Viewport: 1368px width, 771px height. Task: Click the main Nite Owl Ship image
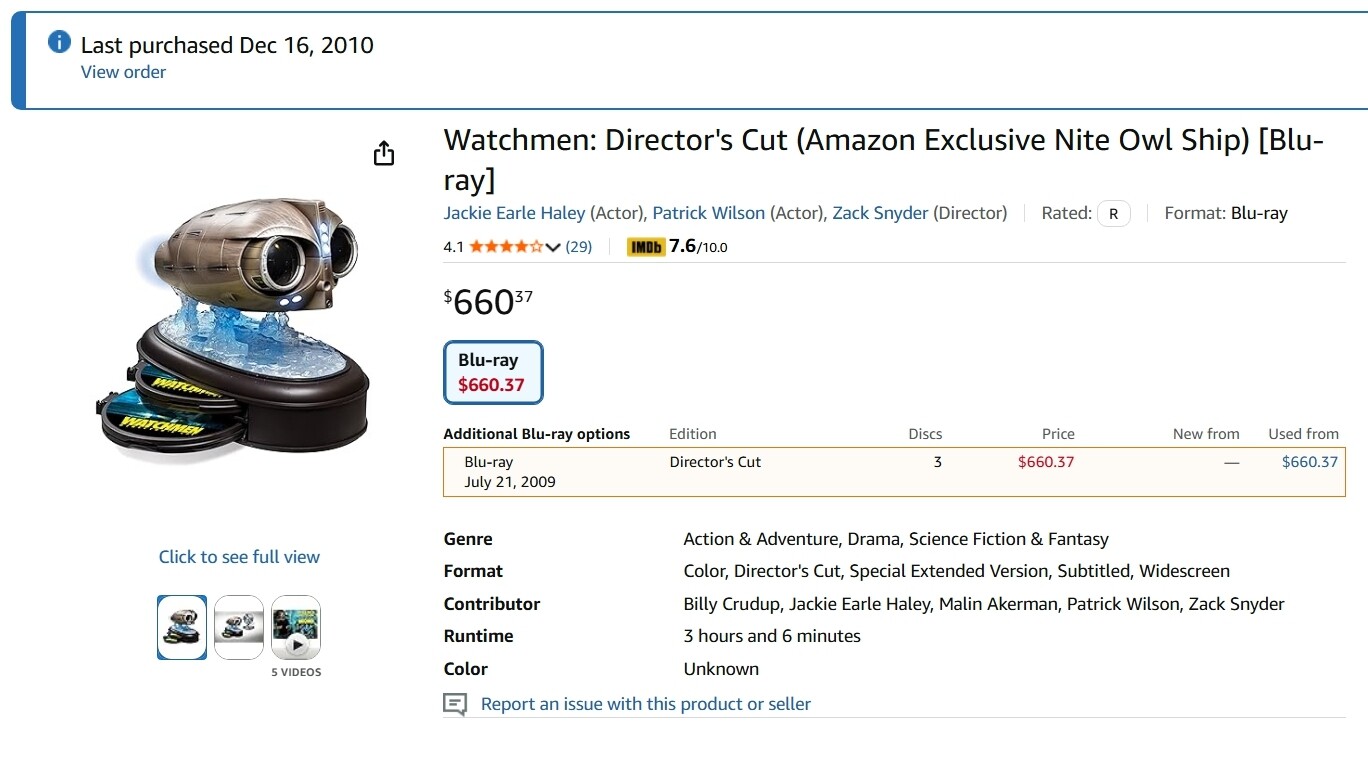(238, 328)
